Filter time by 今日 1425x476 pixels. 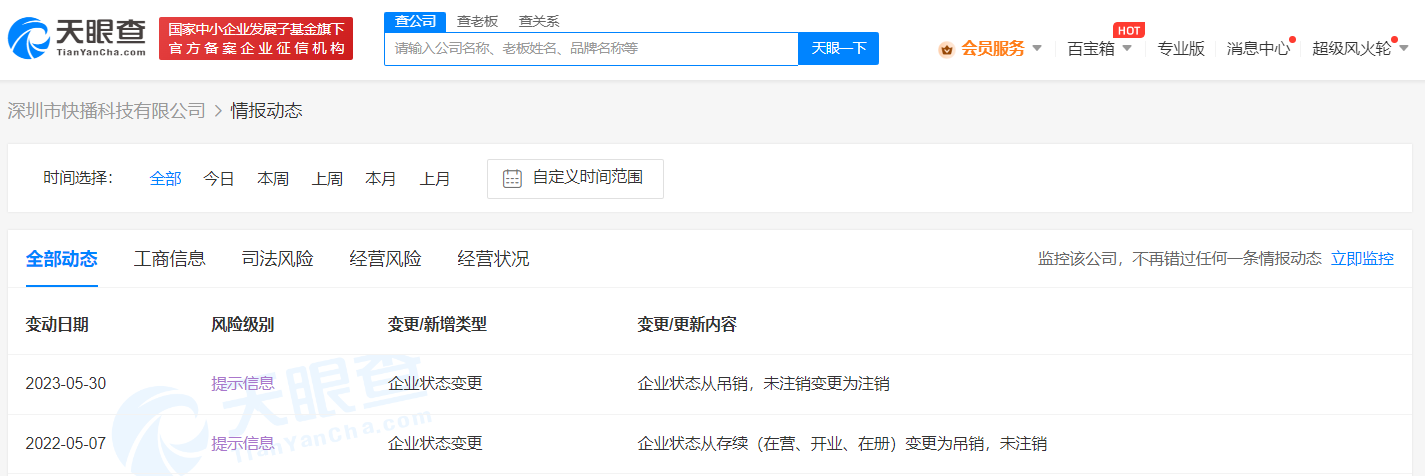219,179
